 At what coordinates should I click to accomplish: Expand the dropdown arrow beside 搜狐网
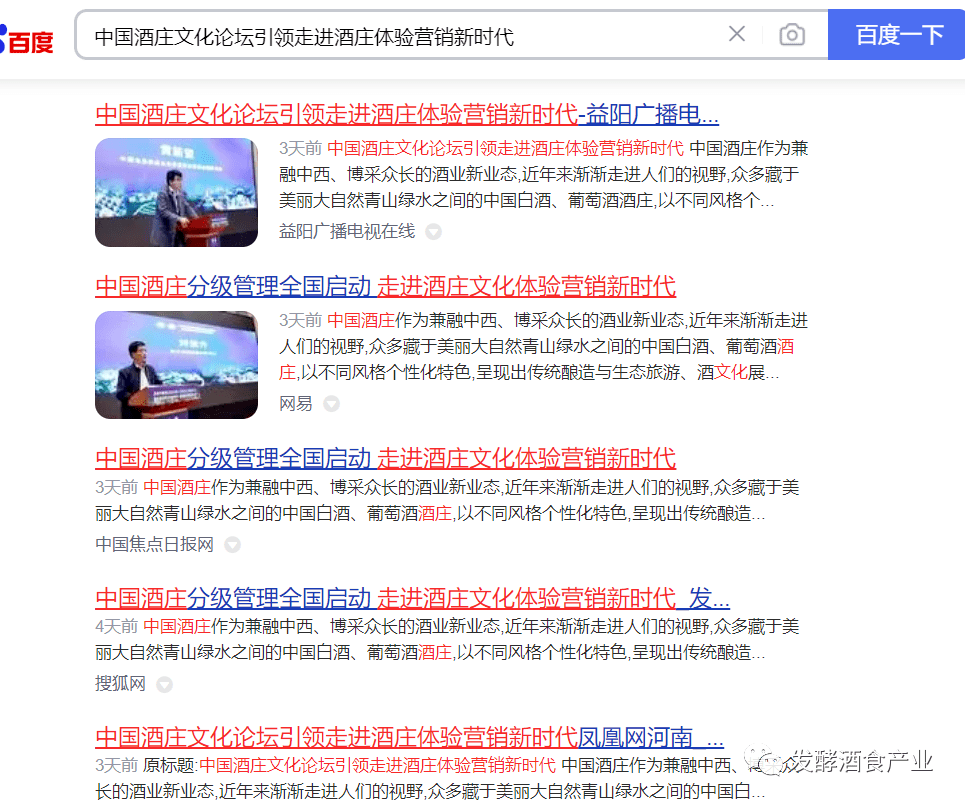point(164,685)
